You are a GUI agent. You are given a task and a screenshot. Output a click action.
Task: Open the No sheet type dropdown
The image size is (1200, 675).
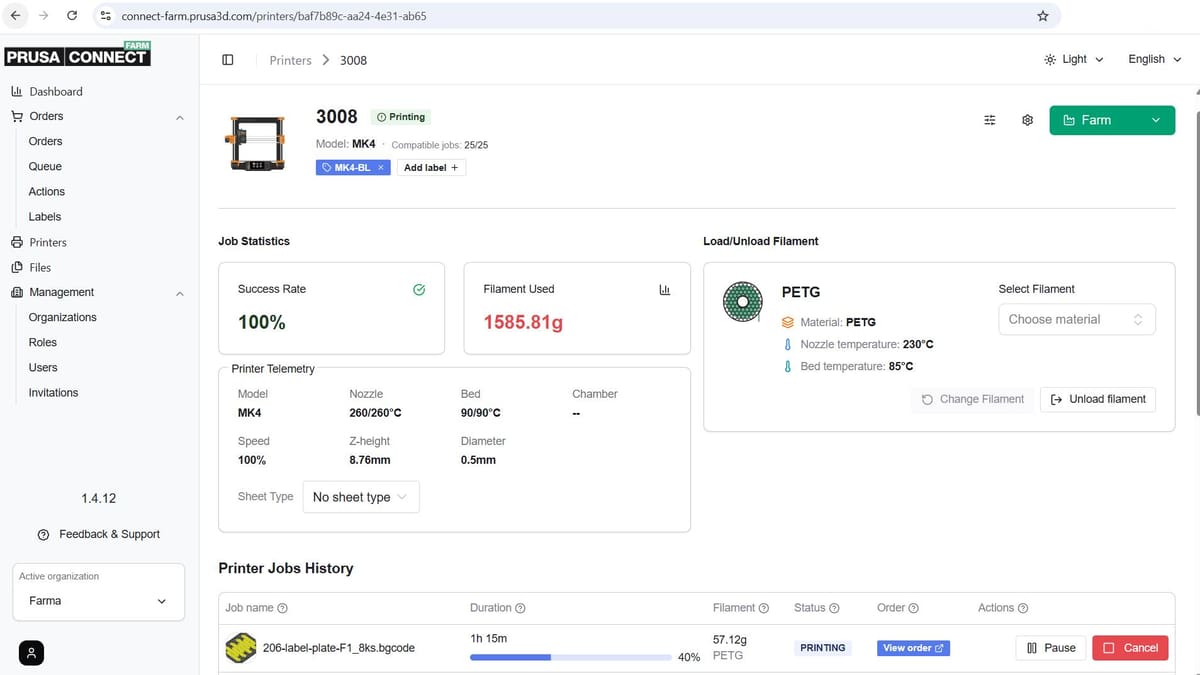361,497
